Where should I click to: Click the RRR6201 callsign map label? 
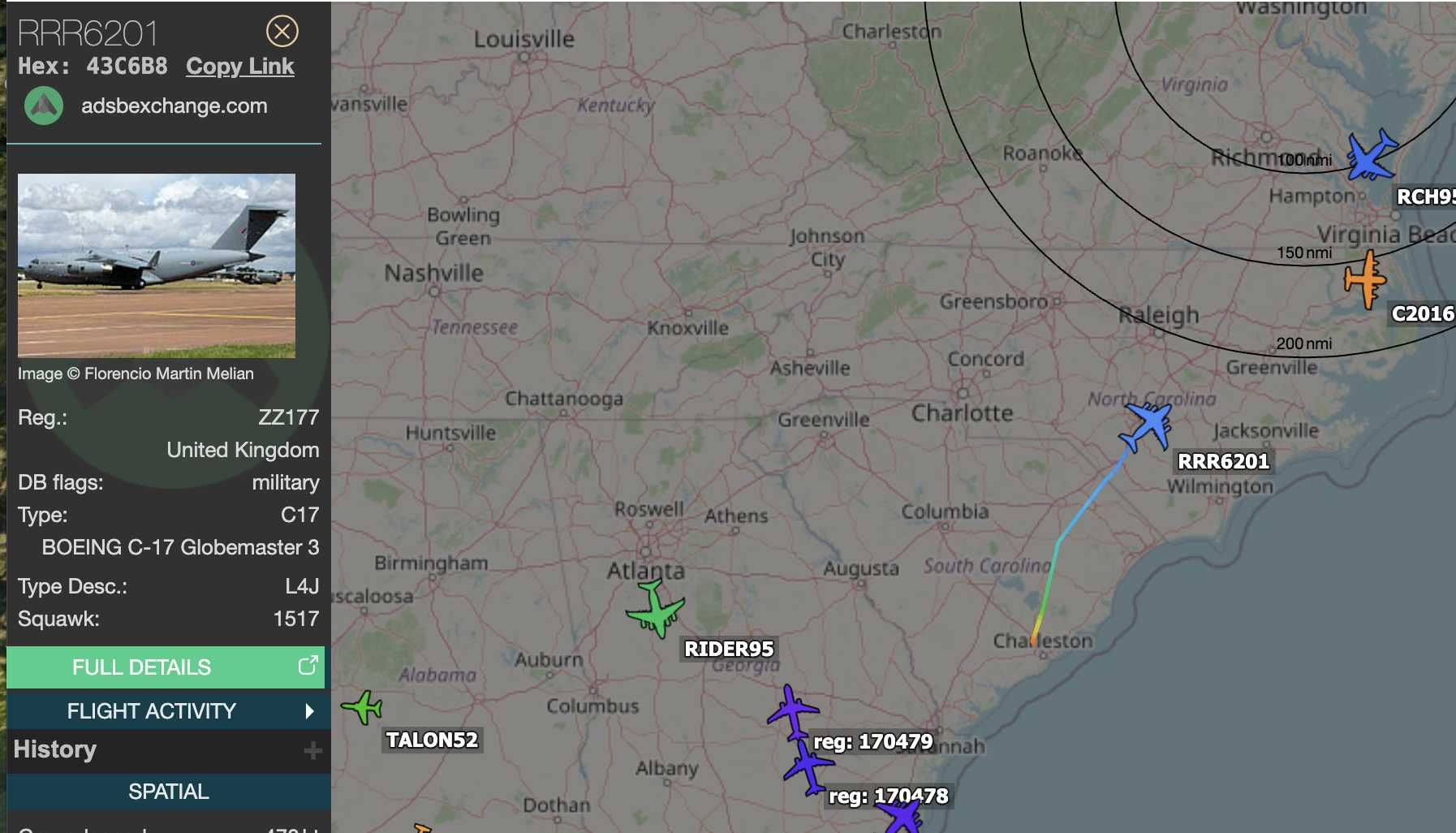point(1223,461)
